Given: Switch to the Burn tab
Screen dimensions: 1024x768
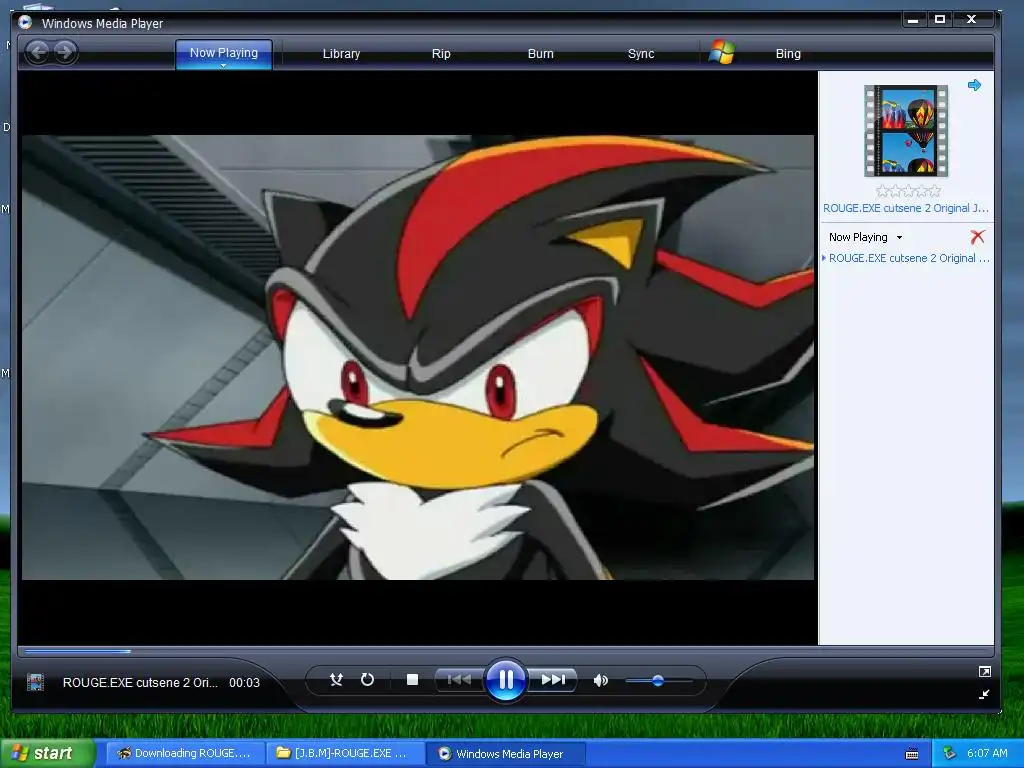Looking at the screenshot, I should pyautogui.click(x=540, y=54).
